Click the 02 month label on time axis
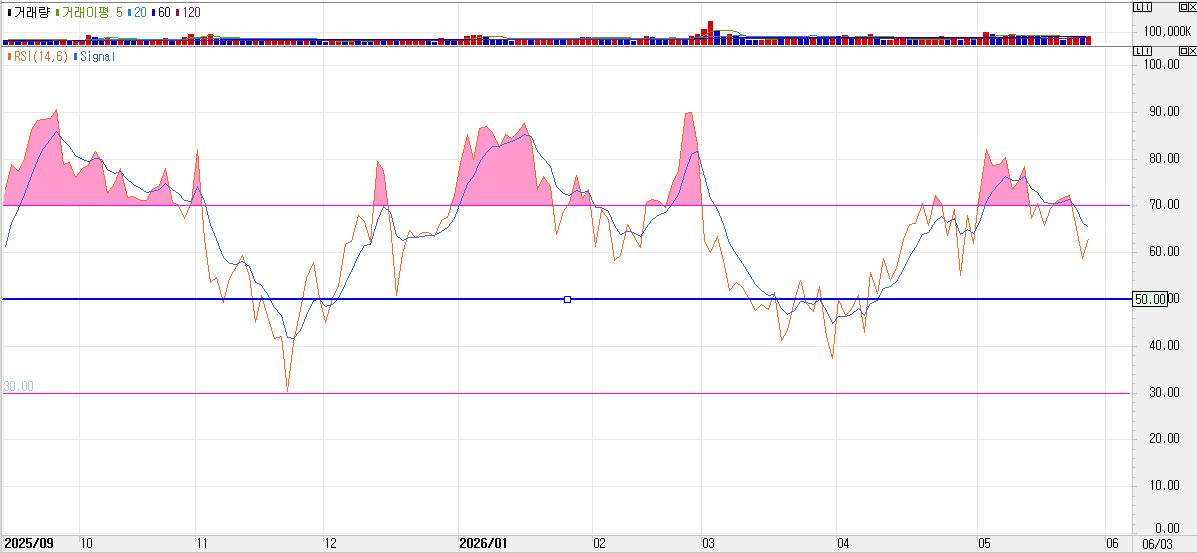 coord(599,544)
